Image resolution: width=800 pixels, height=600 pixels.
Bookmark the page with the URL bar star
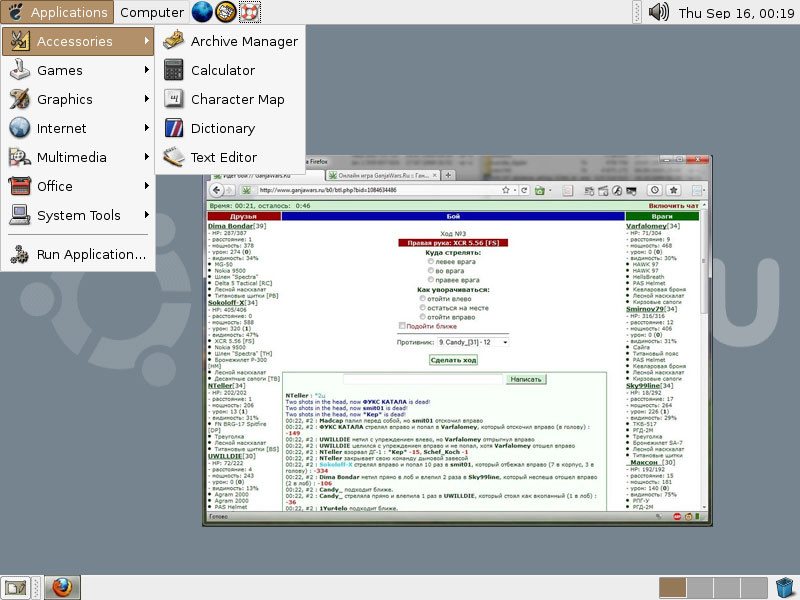(x=506, y=190)
